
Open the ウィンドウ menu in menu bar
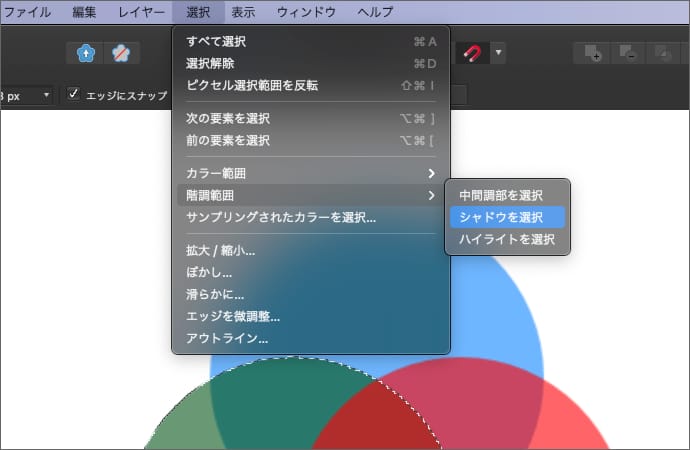[307, 12]
